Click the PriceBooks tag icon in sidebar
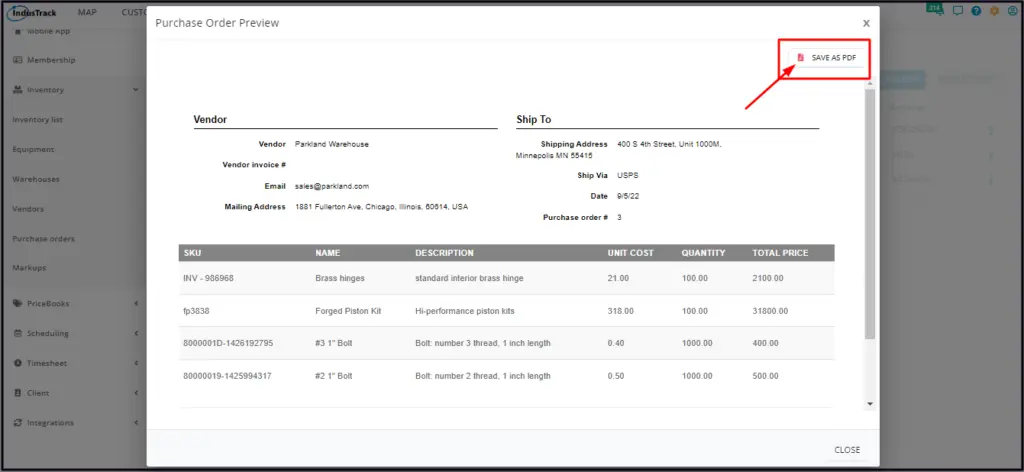Viewport: 1024px width, 472px height. tap(18, 304)
